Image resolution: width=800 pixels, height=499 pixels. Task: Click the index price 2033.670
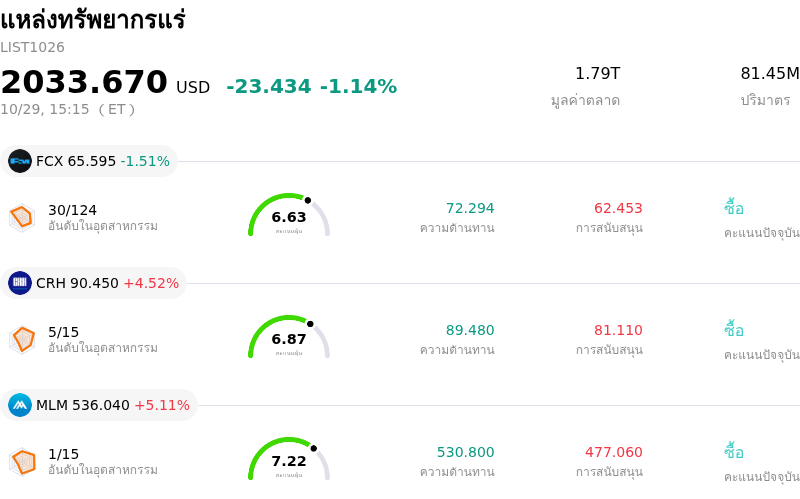[x=84, y=82]
